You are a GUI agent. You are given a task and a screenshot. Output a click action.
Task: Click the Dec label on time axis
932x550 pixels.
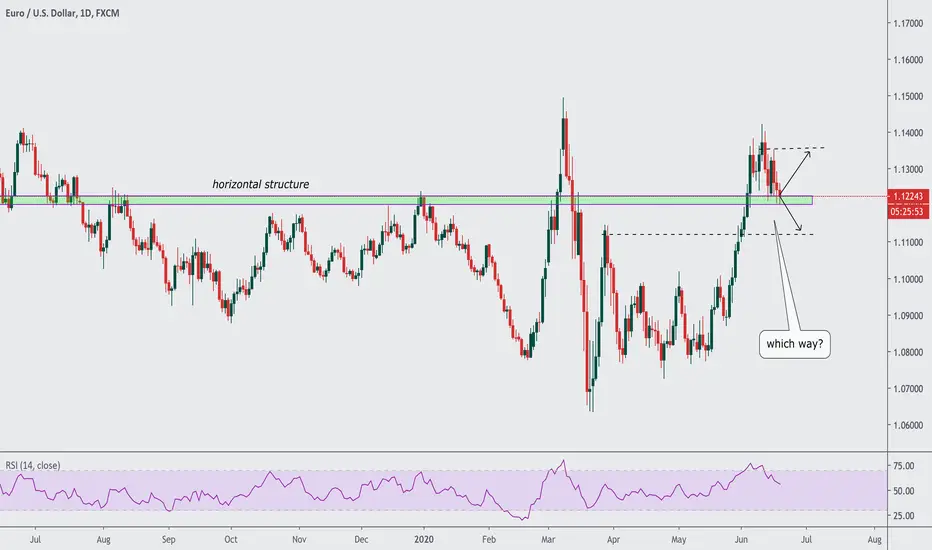[x=361, y=540]
